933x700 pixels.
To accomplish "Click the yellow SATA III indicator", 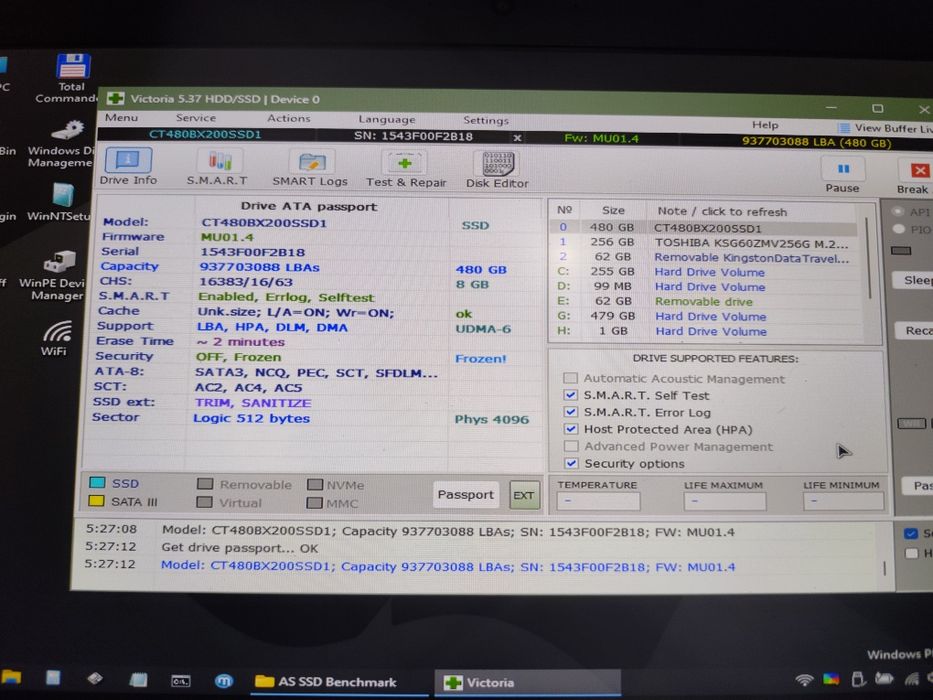I will (x=96, y=501).
